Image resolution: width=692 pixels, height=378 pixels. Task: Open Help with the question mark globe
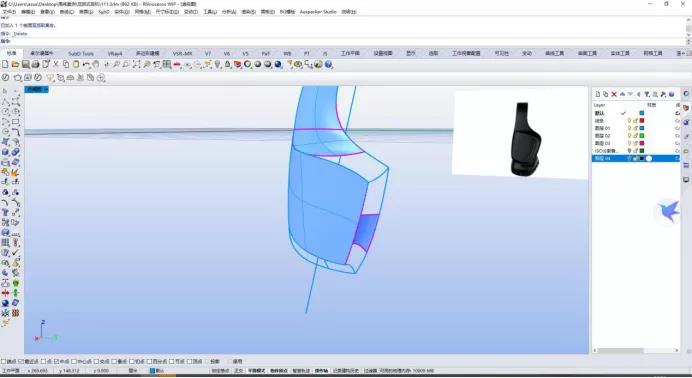point(328,64)
